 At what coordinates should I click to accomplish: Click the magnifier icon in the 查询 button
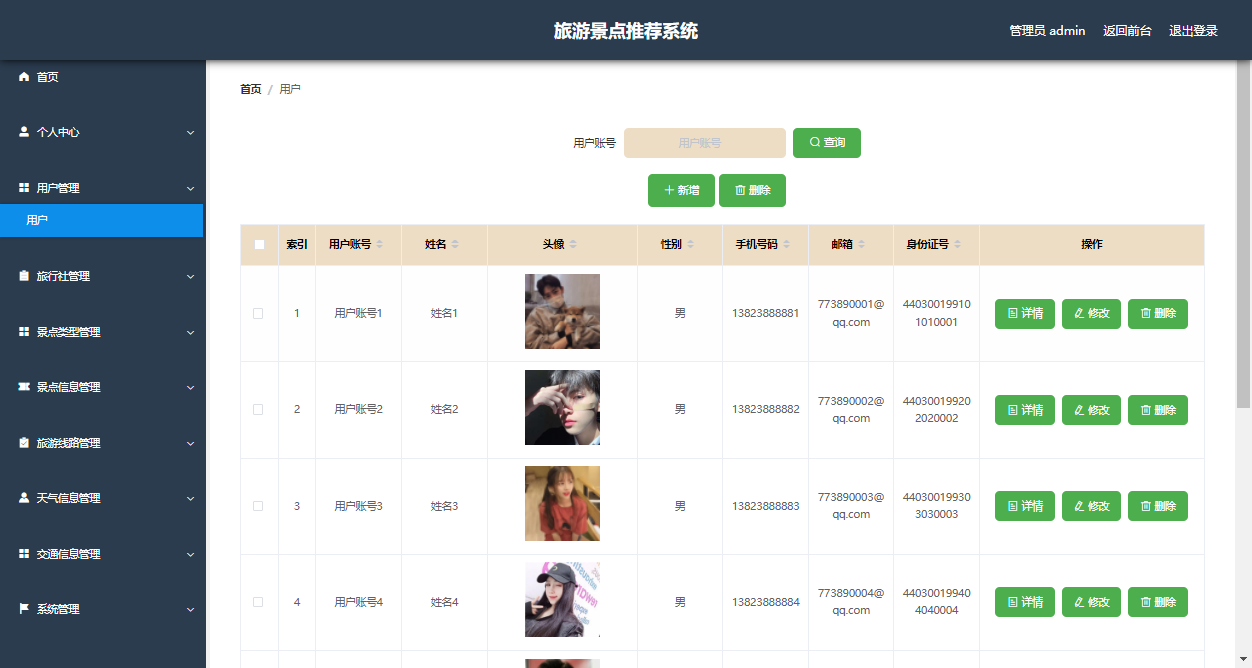pyautogui.click(x=814, y=142)
